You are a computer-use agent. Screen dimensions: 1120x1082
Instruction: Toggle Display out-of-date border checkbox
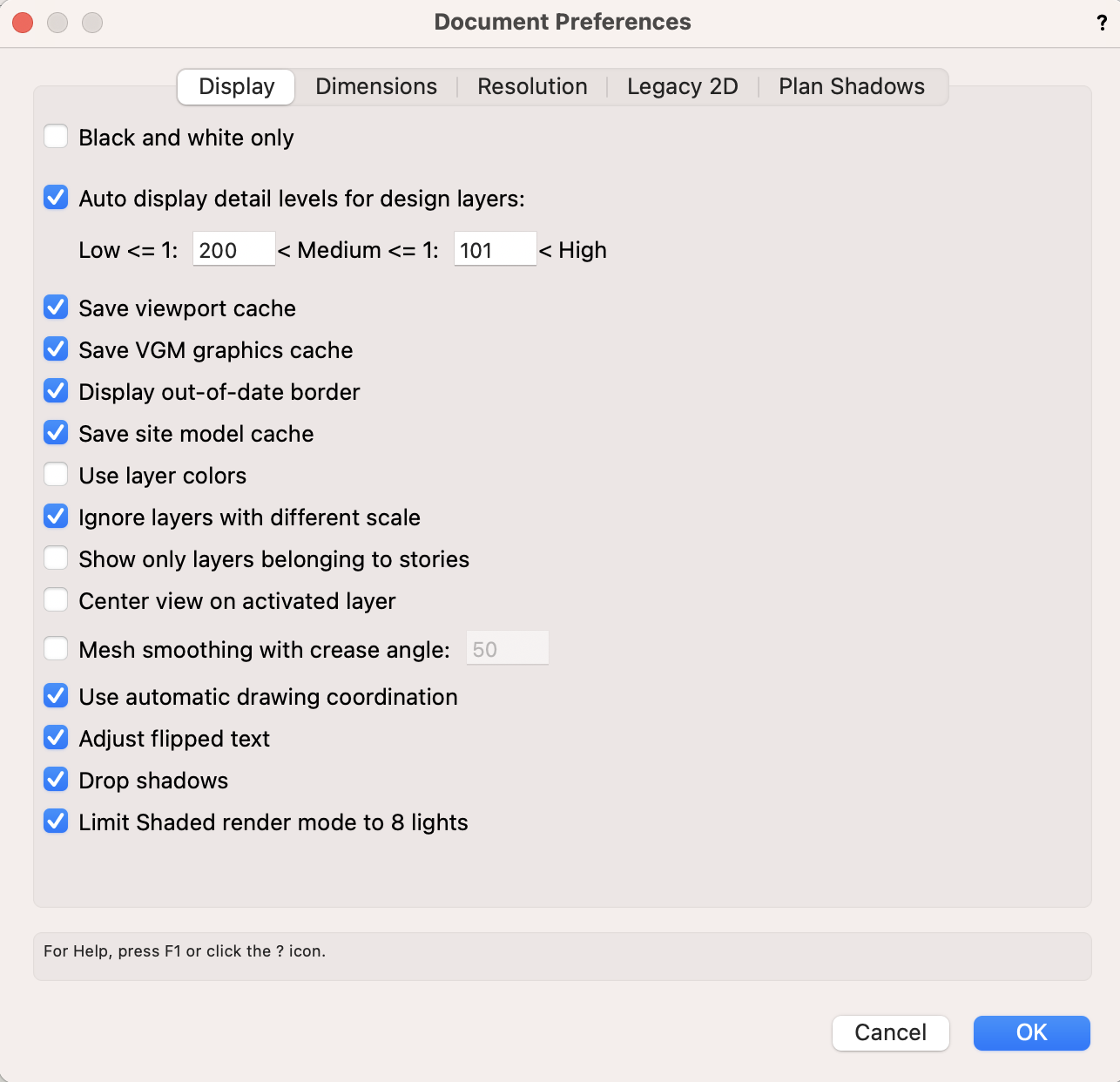[57, 391]
